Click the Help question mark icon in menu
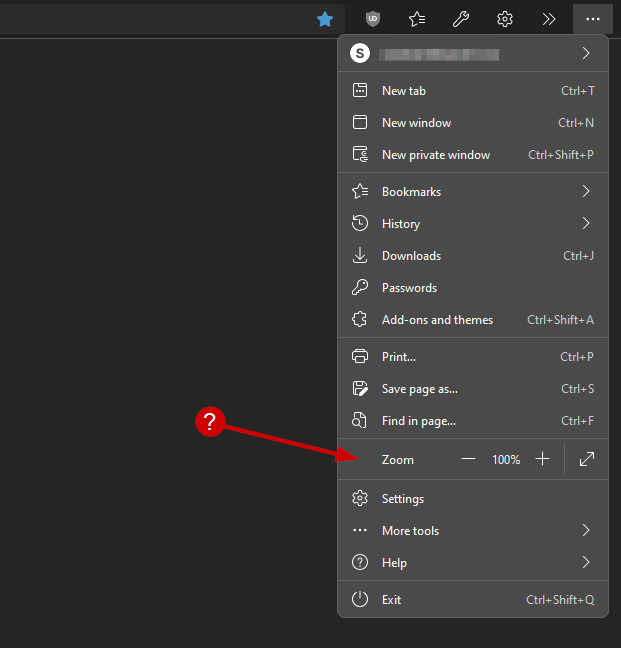The height and width of the screenshot is (648, 621). tap(360, 562)
